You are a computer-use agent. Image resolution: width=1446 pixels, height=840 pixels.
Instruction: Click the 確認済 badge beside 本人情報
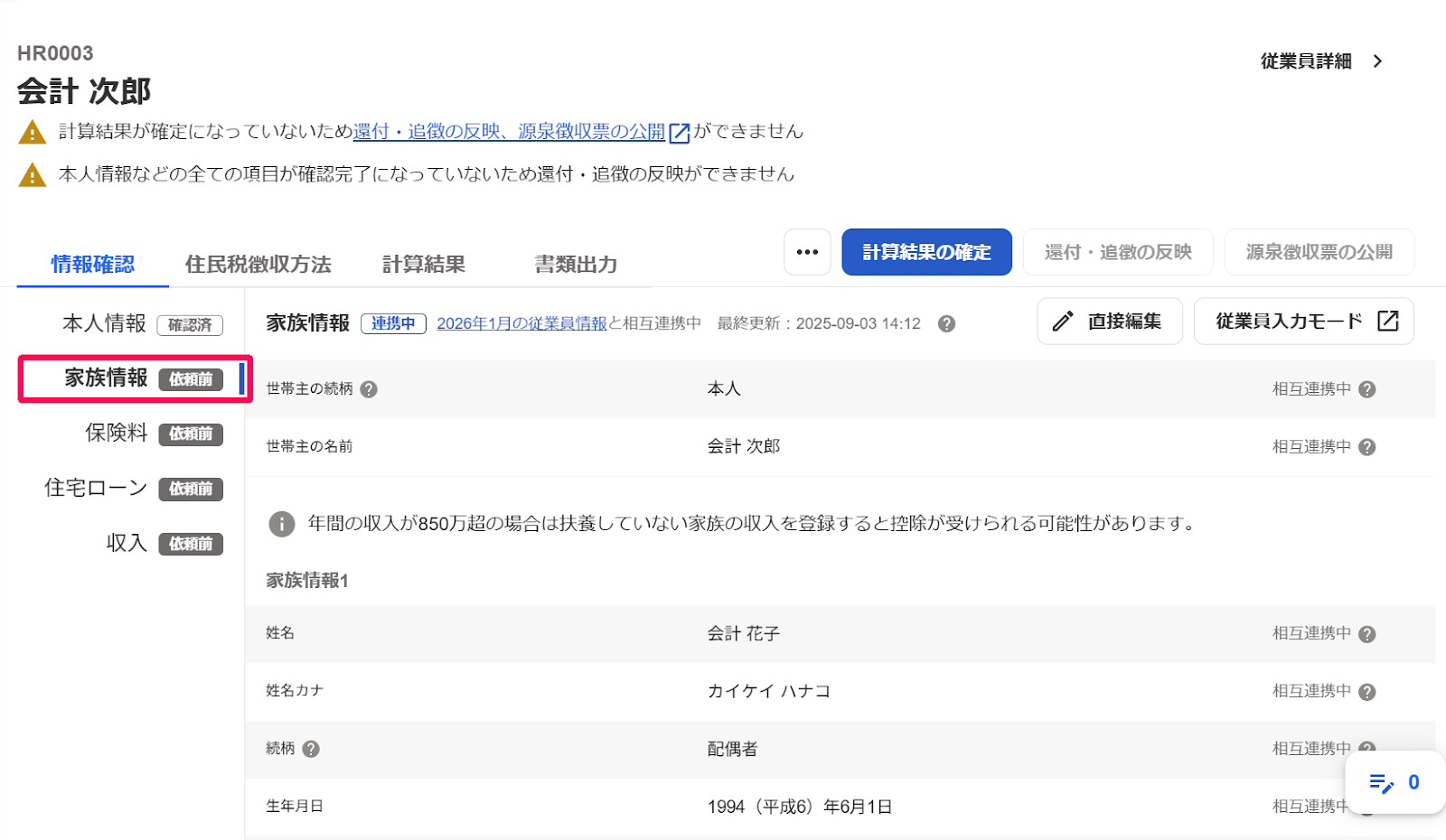coord(190,325)
